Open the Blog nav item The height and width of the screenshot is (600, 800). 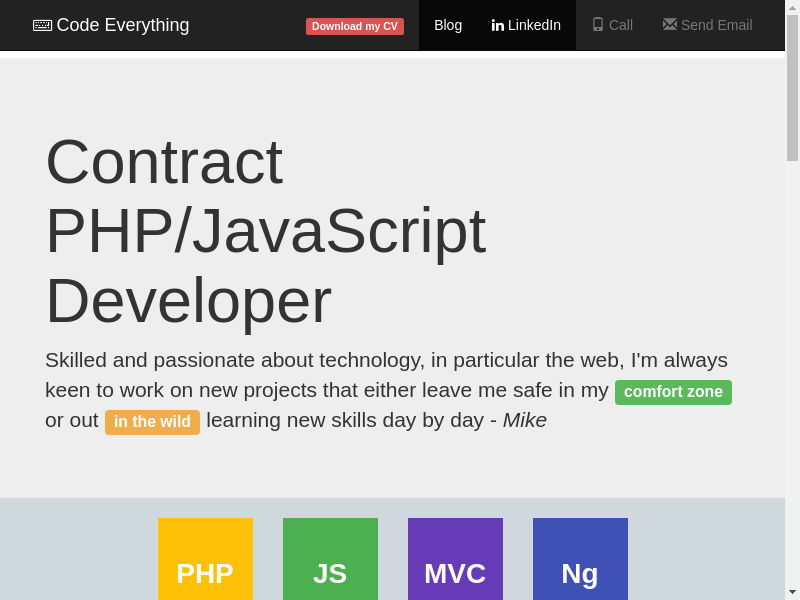pos(448,25)
